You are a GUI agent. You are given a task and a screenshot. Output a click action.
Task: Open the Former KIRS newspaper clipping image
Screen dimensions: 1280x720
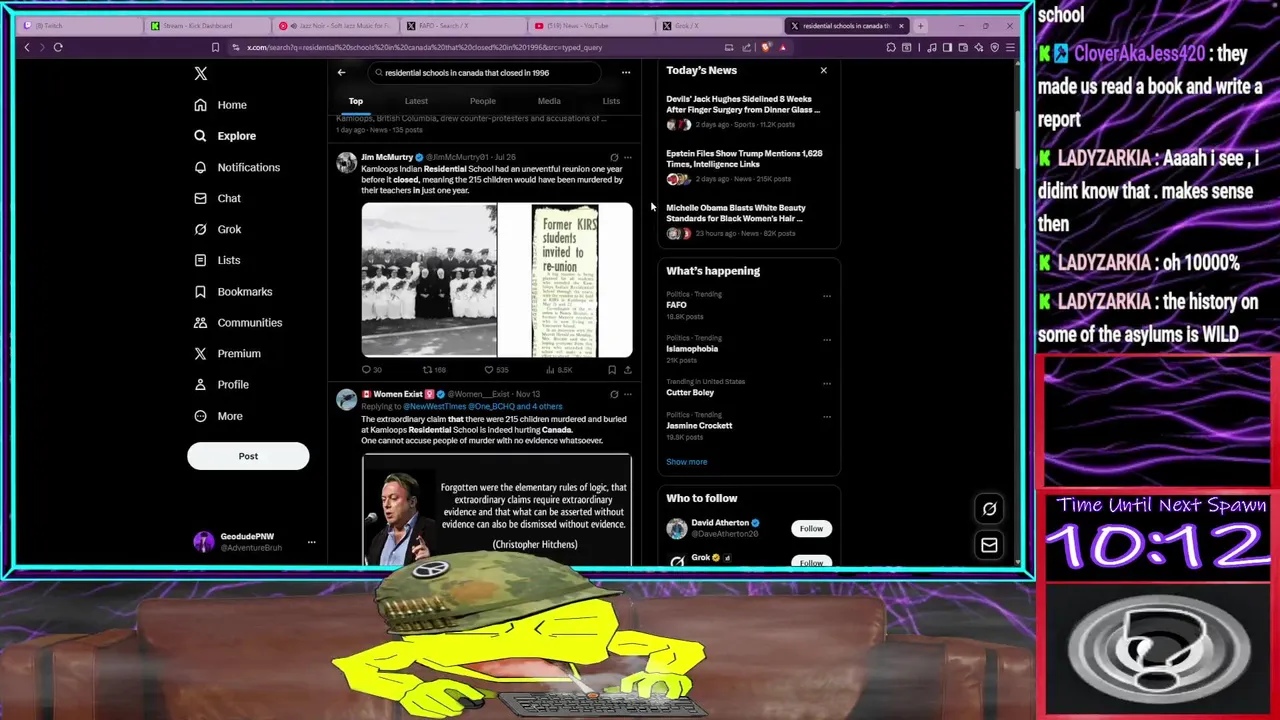pyautogui.click(x=566, y=280)
